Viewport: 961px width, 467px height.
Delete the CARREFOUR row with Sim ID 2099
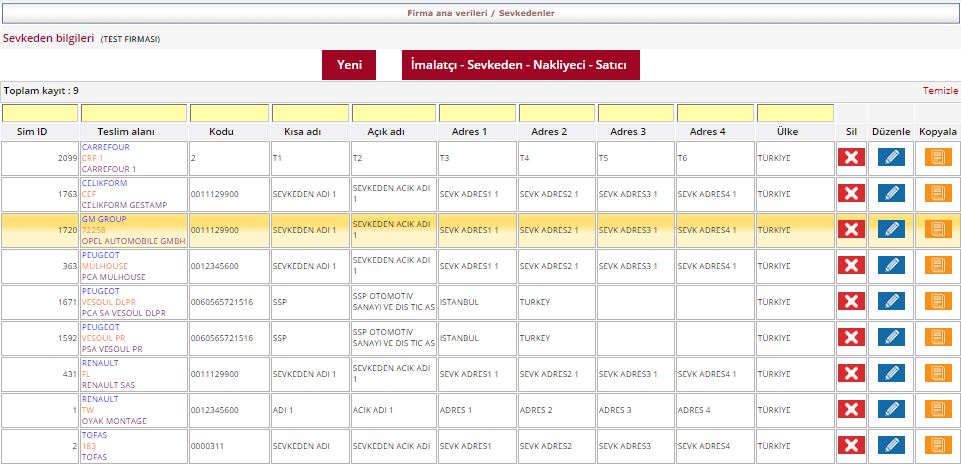(851, 157)
